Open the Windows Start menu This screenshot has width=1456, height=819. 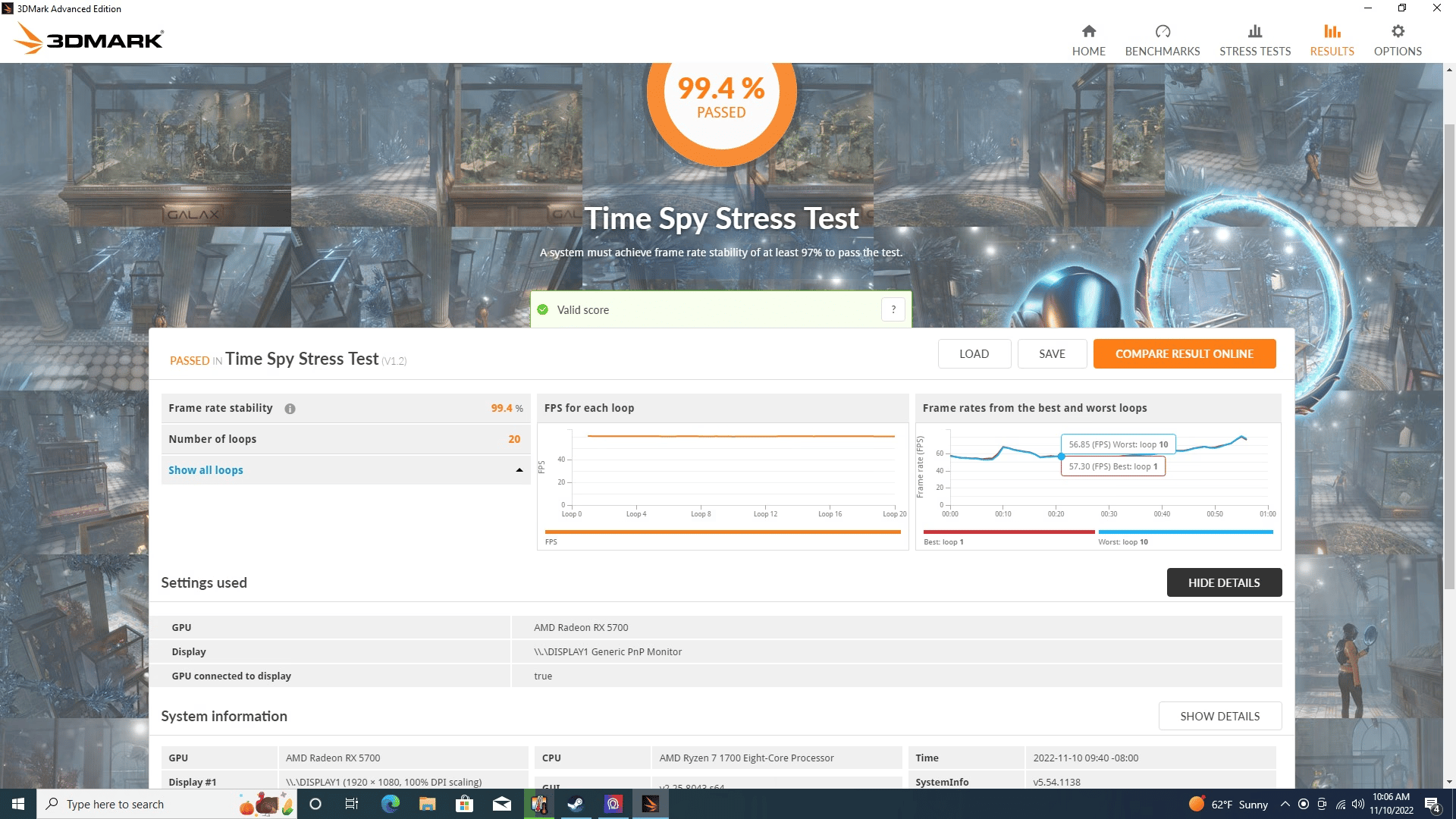click(18, 804)
